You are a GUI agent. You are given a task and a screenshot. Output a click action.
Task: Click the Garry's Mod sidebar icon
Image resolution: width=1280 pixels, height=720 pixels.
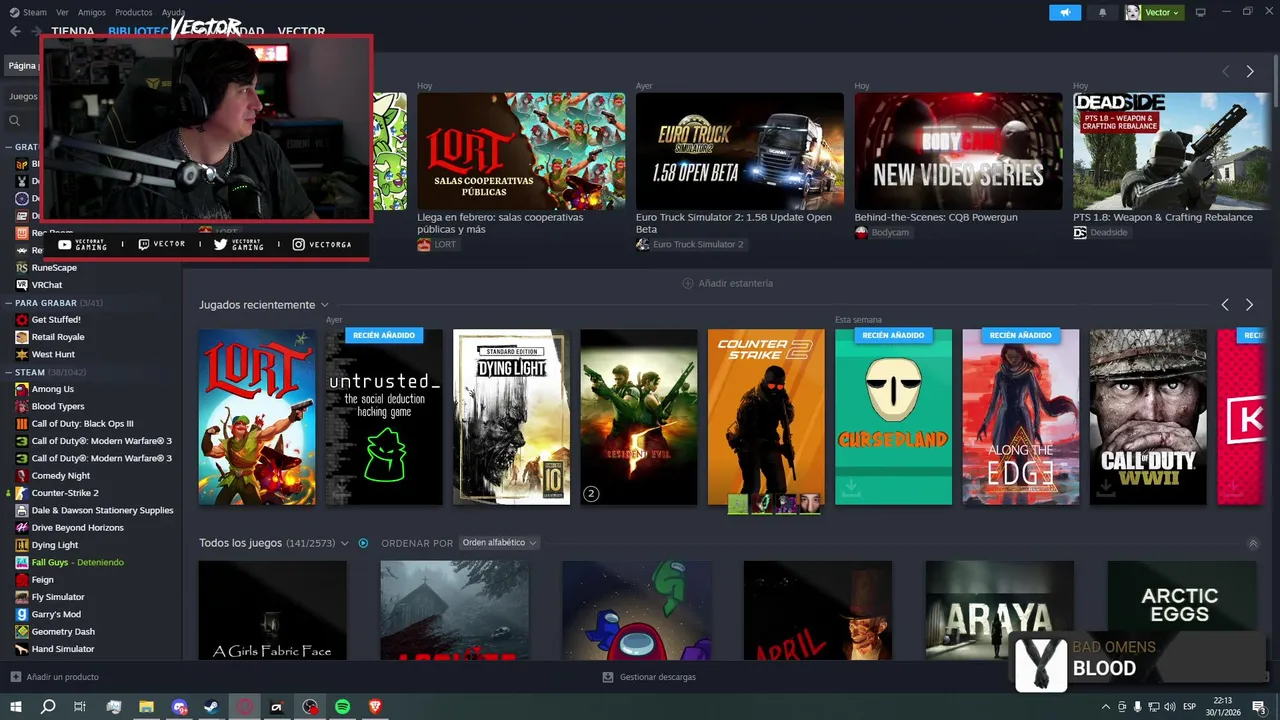click(x=22, y=614)
